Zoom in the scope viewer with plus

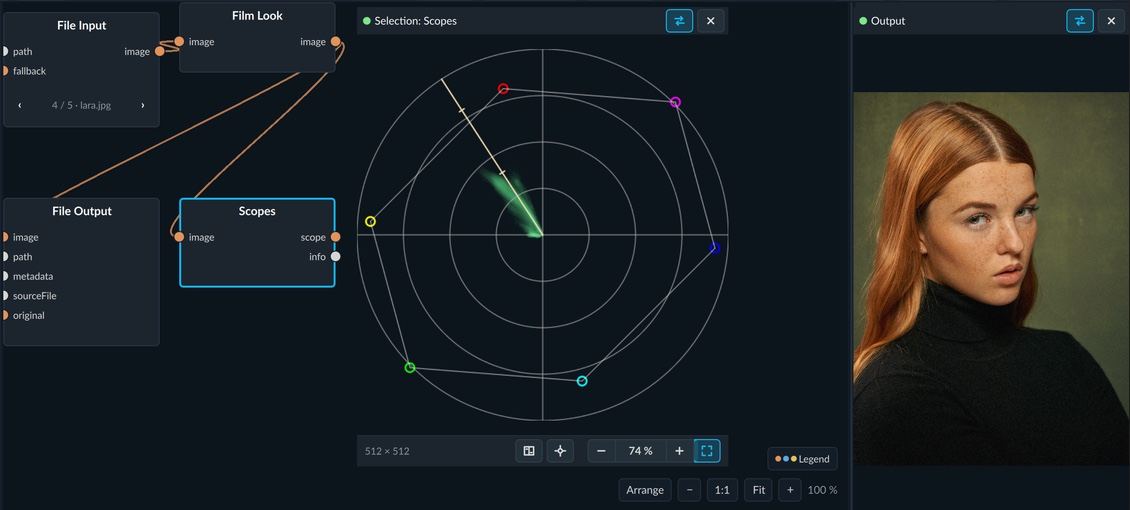[x=679, y=451]
